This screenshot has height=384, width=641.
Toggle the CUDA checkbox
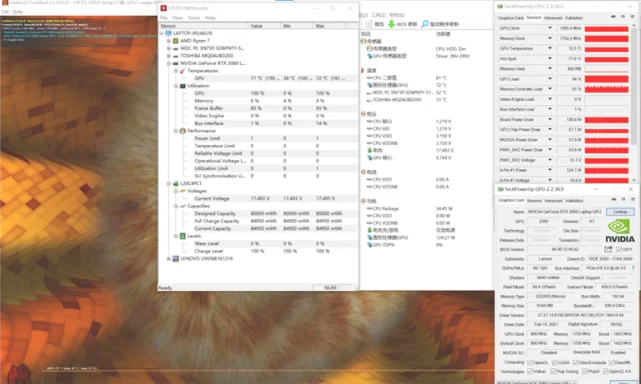pyautogui.click(x=554, y=363)
